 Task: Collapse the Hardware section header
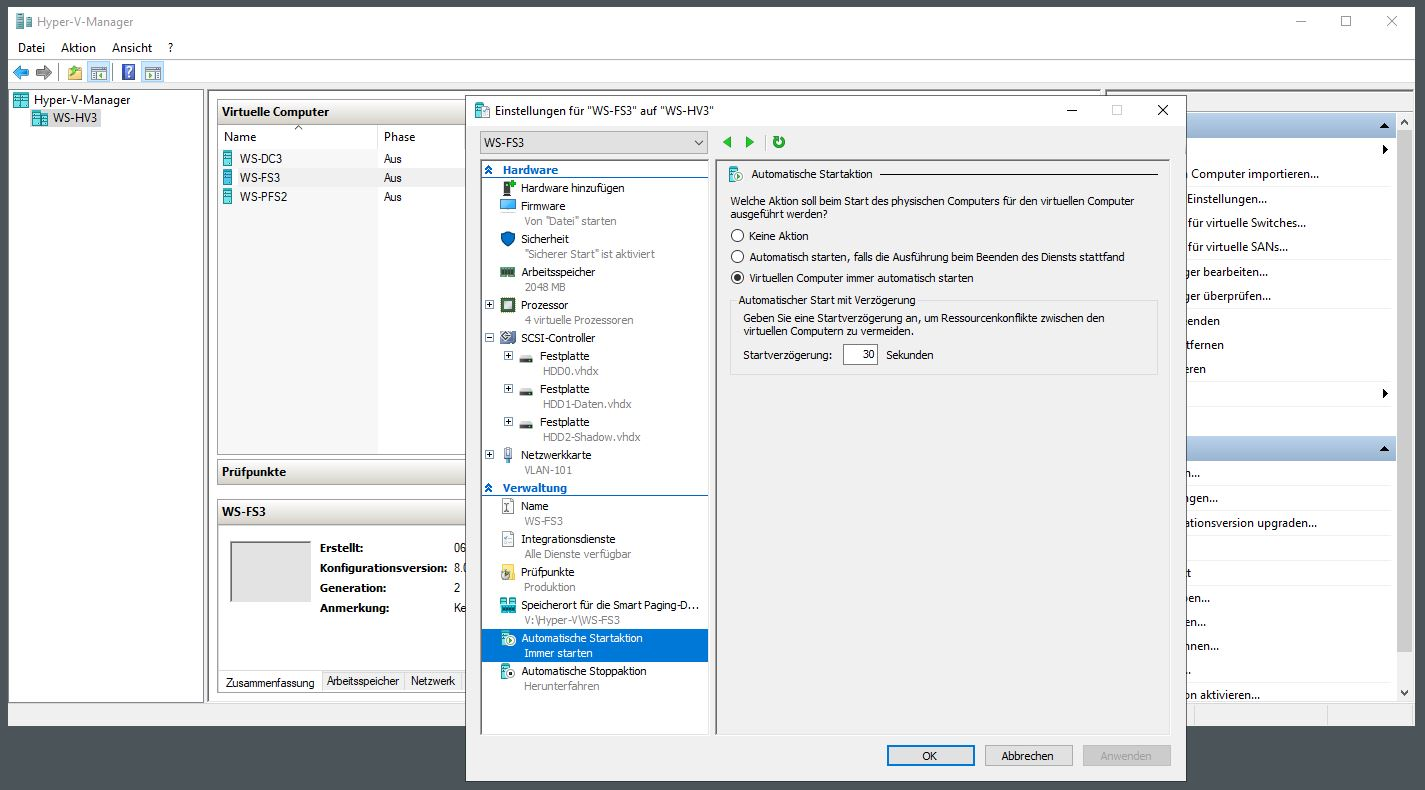point(489,170)
